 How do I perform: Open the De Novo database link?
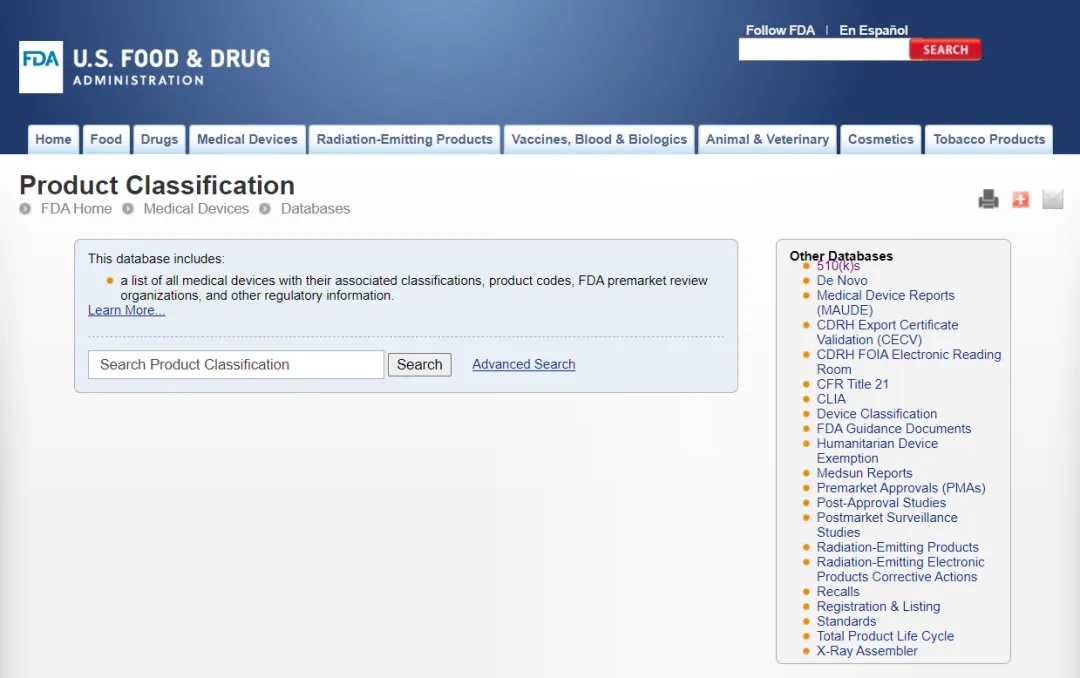pos(842,281)
